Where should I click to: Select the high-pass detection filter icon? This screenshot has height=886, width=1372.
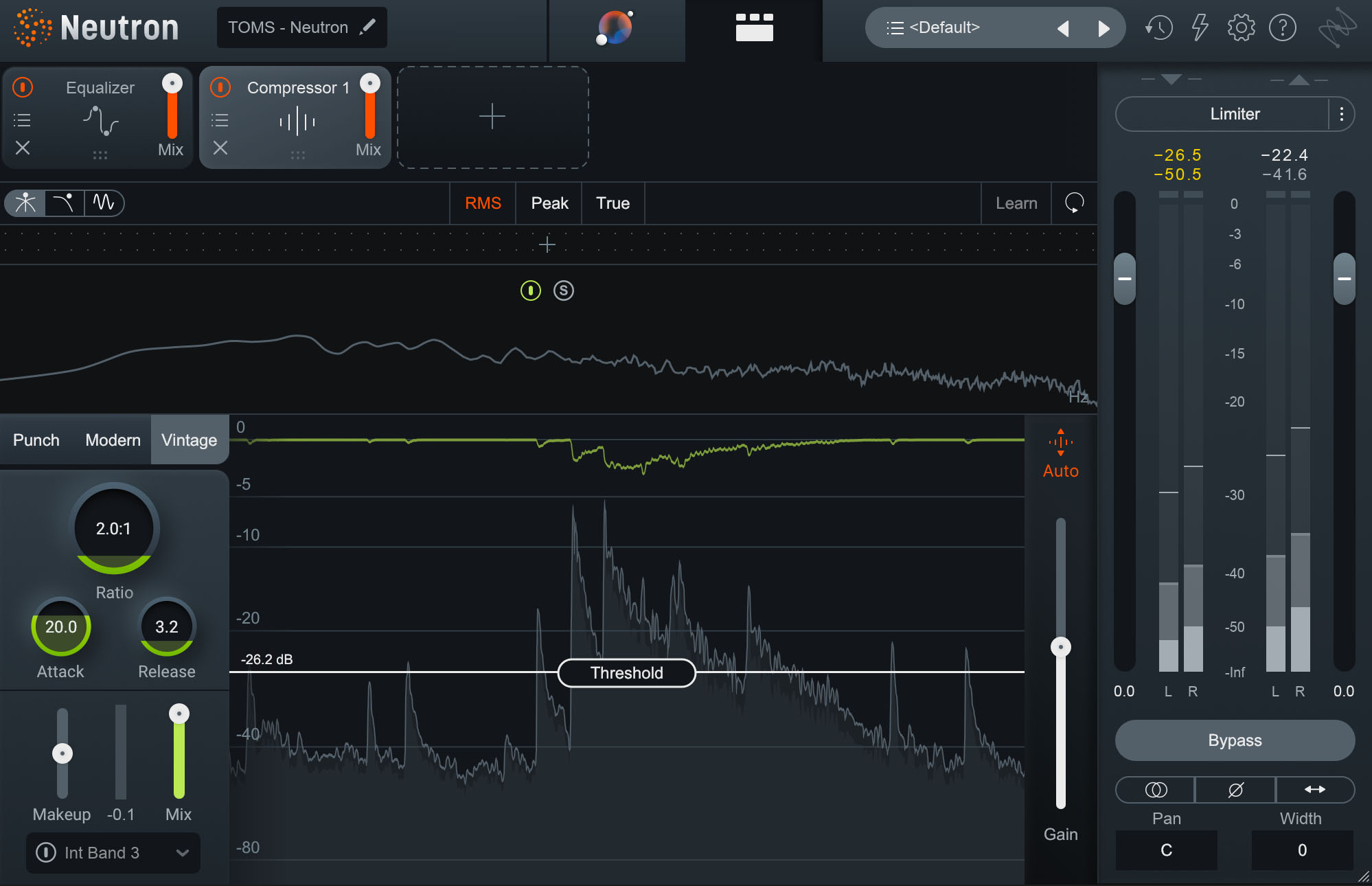point(64,203)
